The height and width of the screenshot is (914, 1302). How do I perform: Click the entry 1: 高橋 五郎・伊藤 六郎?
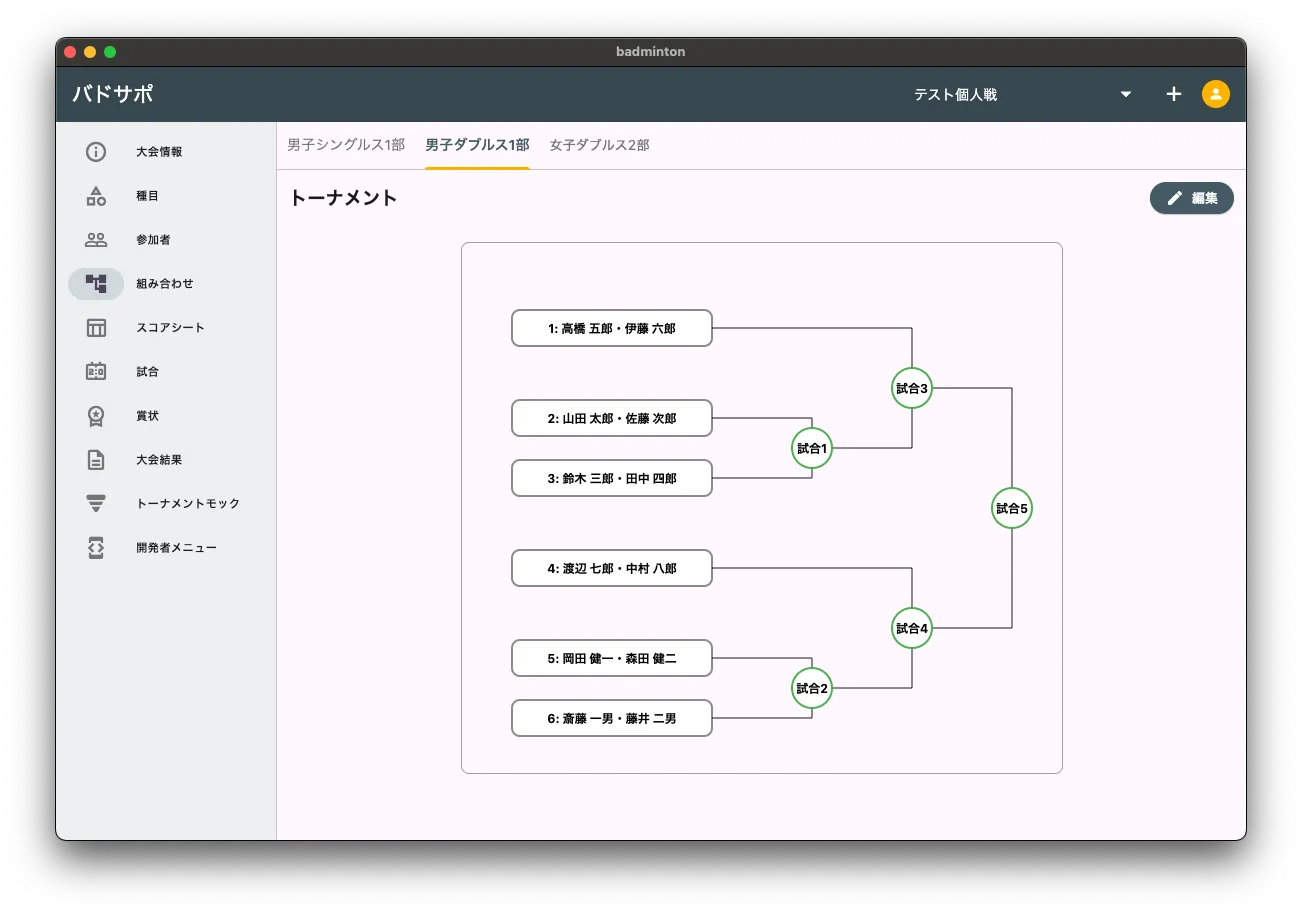click(x=612, y=328)
